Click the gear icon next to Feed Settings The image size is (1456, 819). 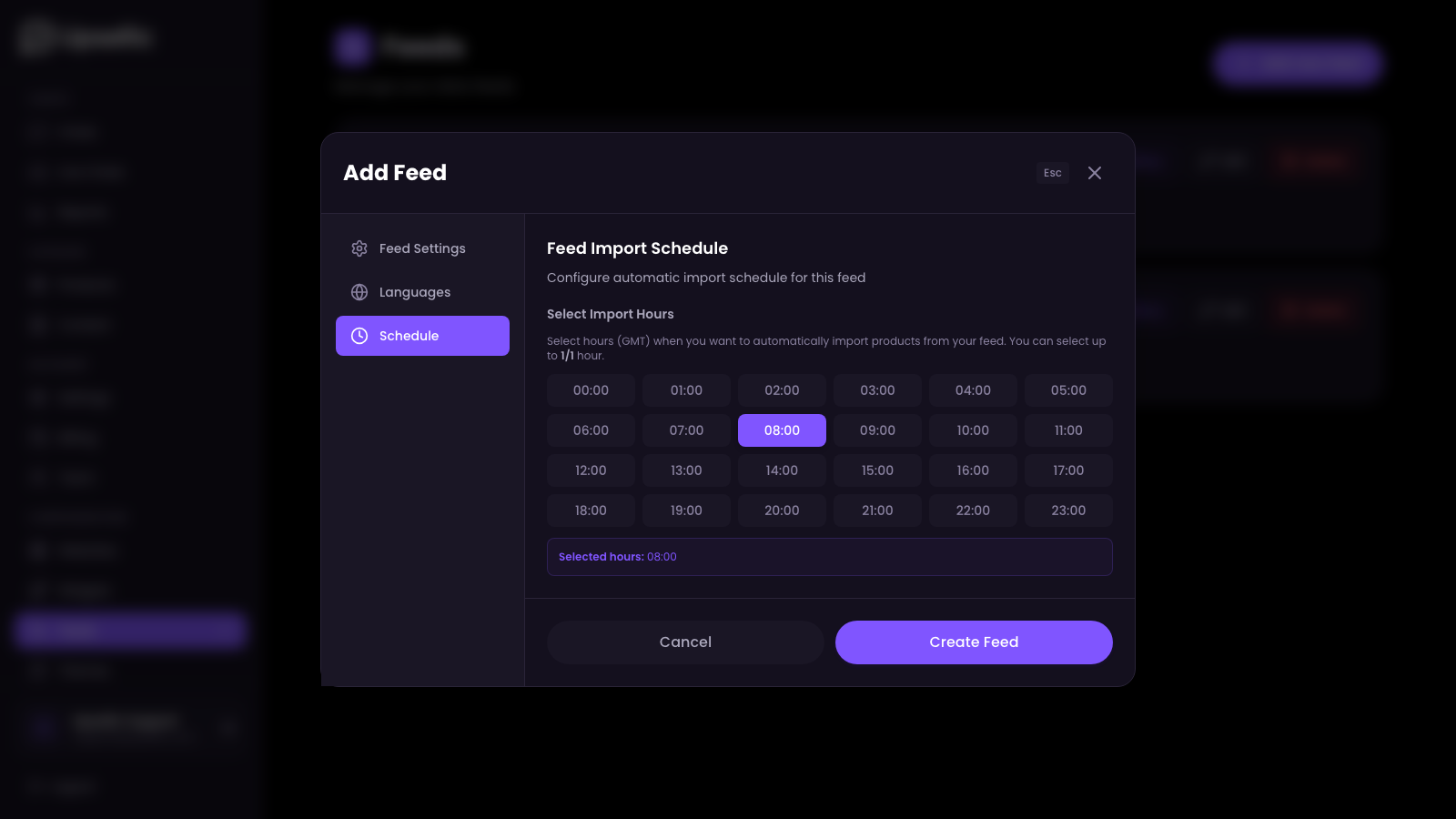(359, 248)
